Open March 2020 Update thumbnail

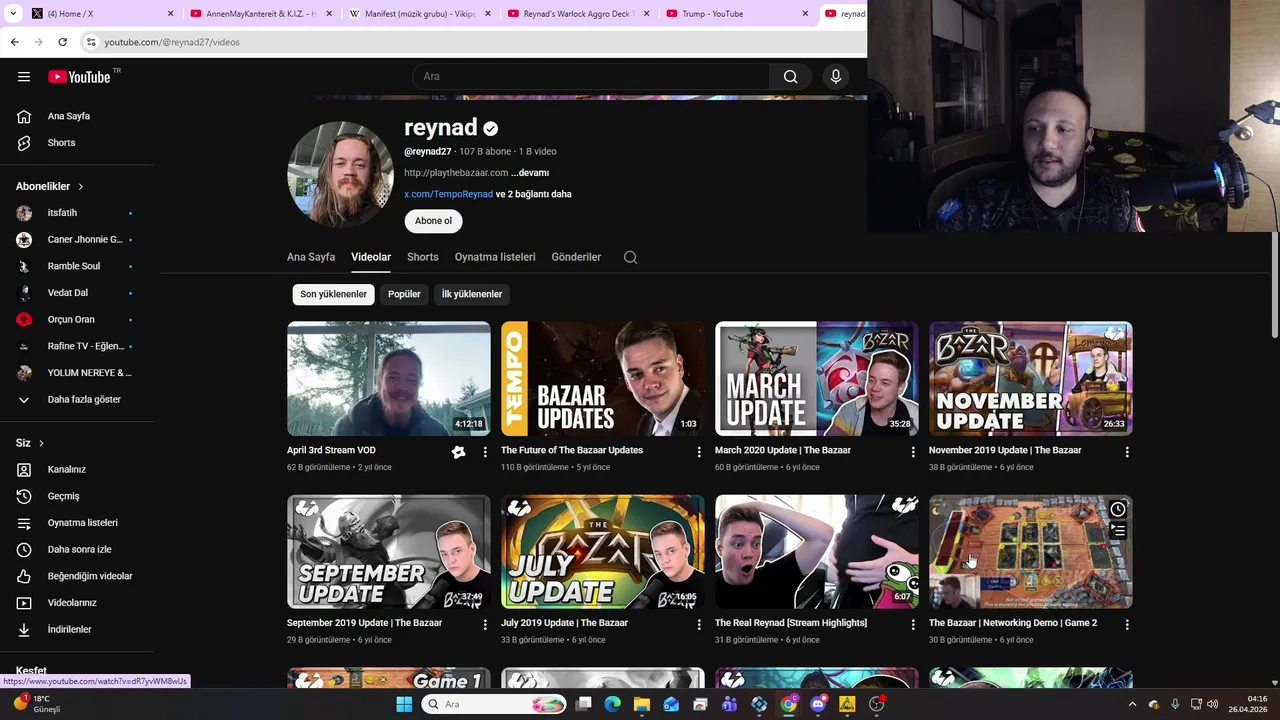(817, 378)
